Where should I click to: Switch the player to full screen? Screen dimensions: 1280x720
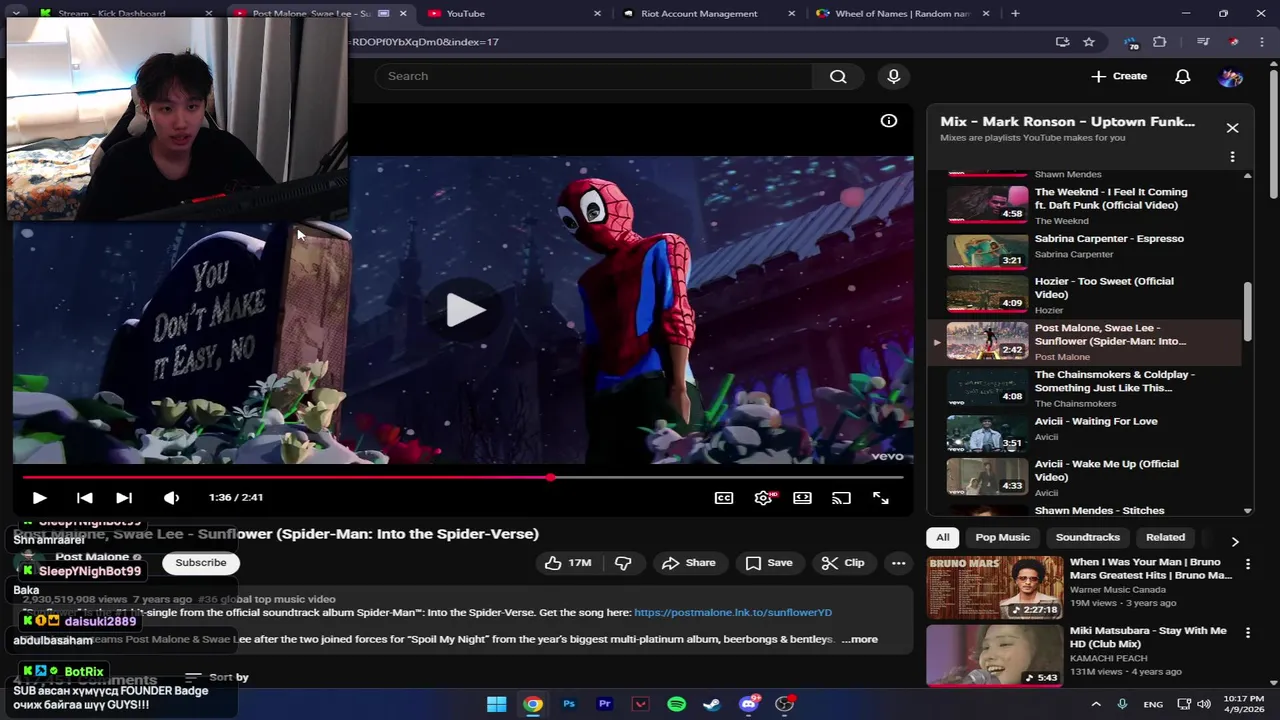[880, 497]
